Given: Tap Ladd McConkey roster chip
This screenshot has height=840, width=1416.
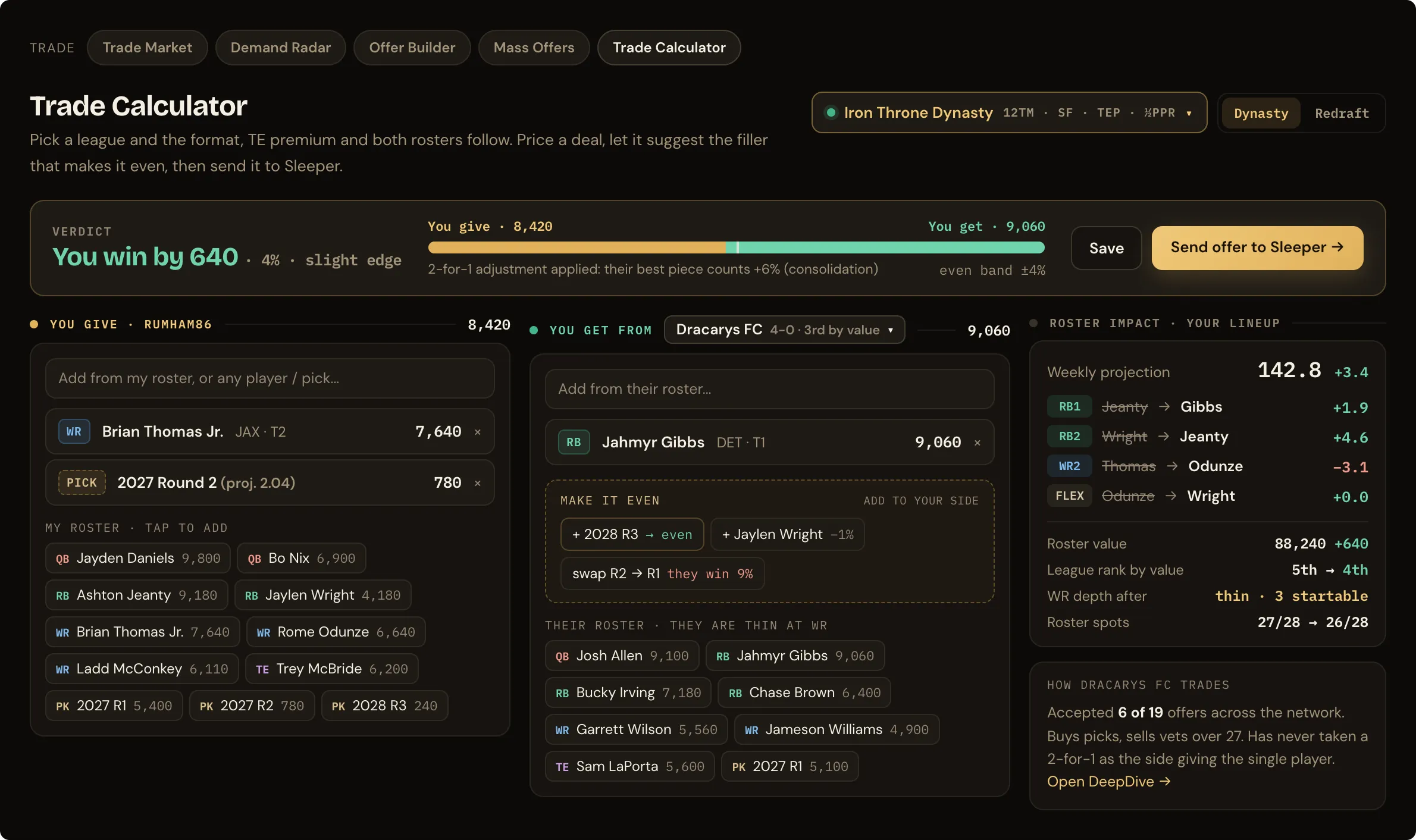Looking at the screenshot, I should [x=142, y=669].
